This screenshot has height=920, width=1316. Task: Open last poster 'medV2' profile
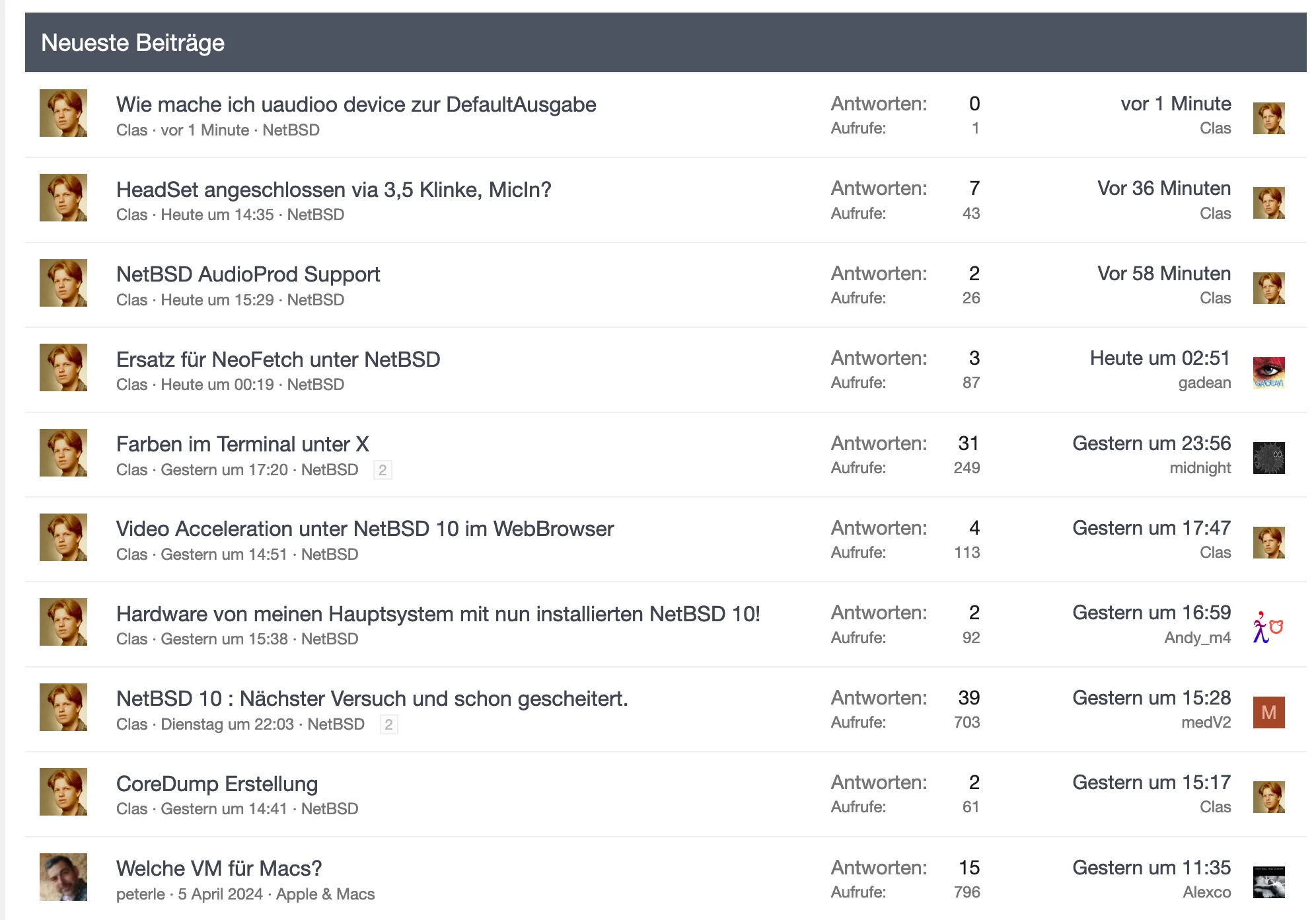(x=1206, y=722)
